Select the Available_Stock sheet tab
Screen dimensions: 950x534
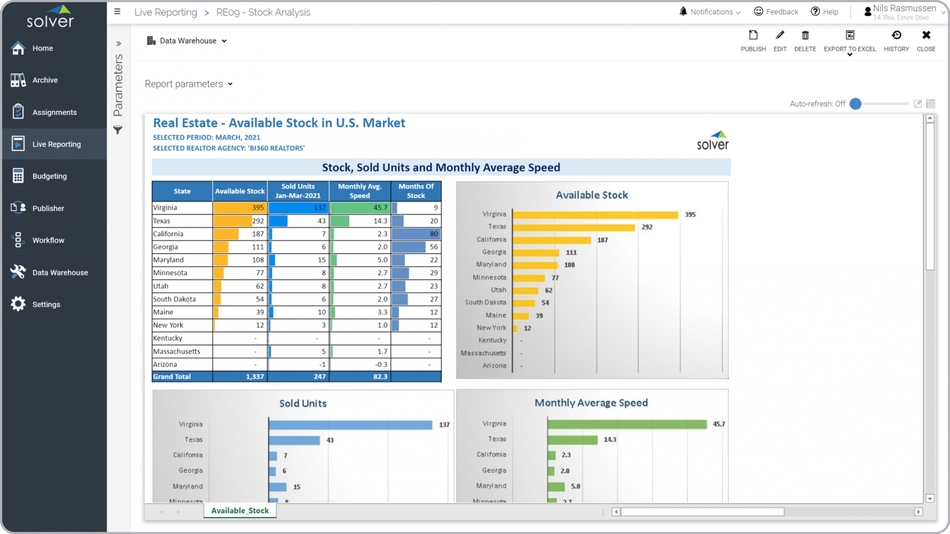click(240, 511)
